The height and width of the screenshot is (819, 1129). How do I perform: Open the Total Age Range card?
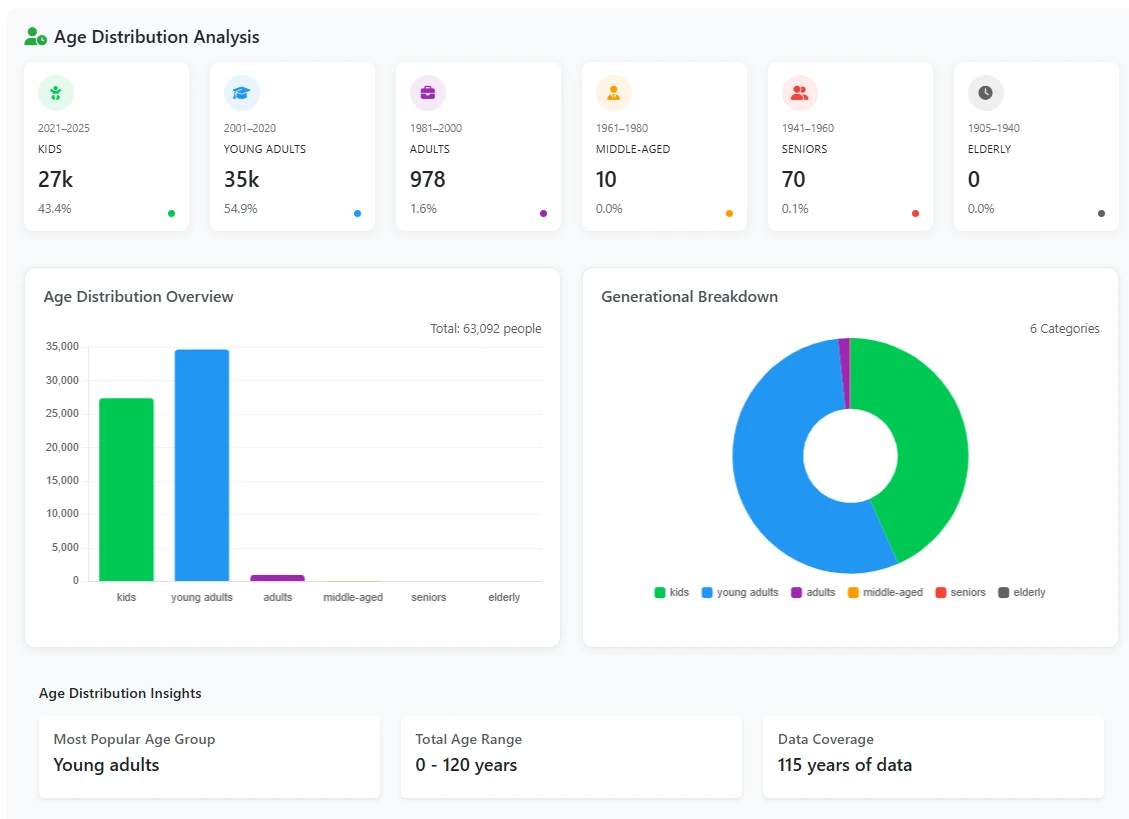pos(571,756)
